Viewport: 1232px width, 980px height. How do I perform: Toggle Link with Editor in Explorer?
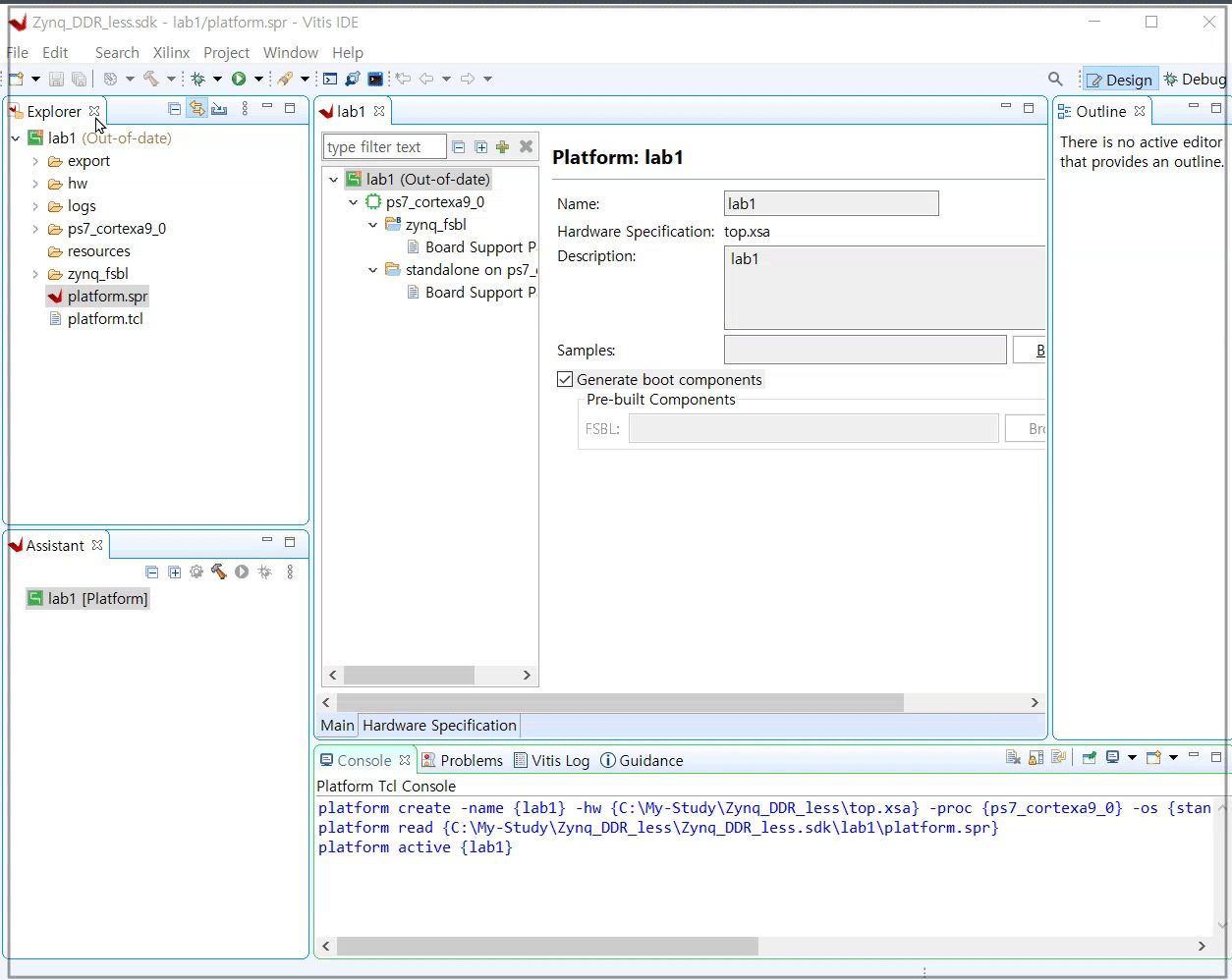pos(197,108)
